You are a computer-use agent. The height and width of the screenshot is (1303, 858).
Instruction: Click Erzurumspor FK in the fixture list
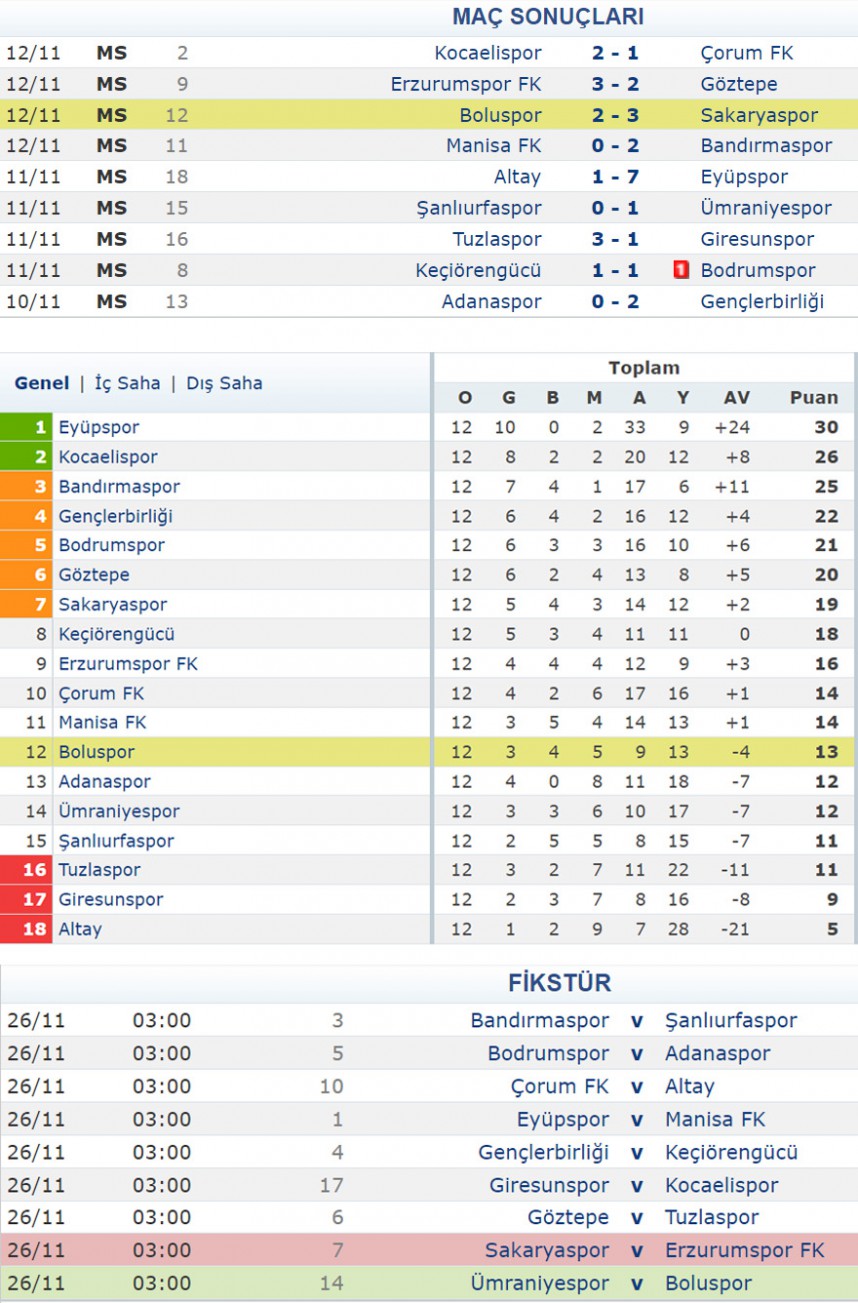pyautogui.click(x=745, y=1250)
